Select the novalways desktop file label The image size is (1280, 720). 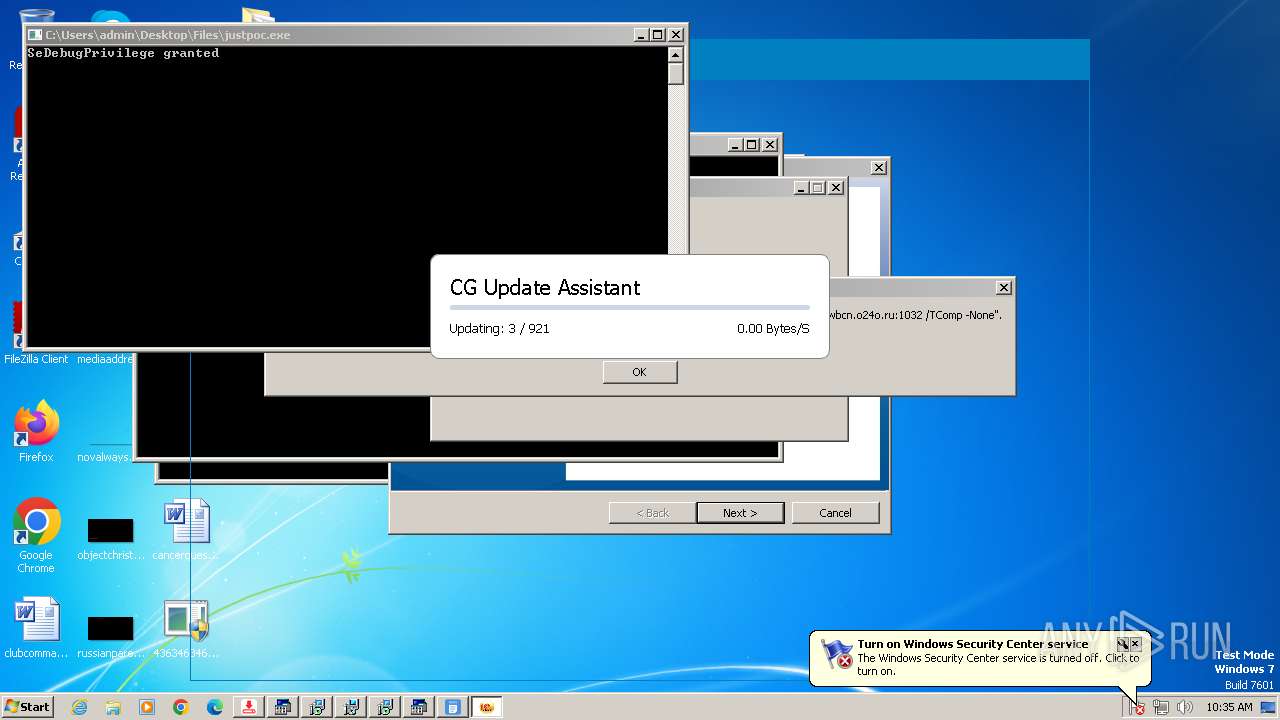[103, 457]
